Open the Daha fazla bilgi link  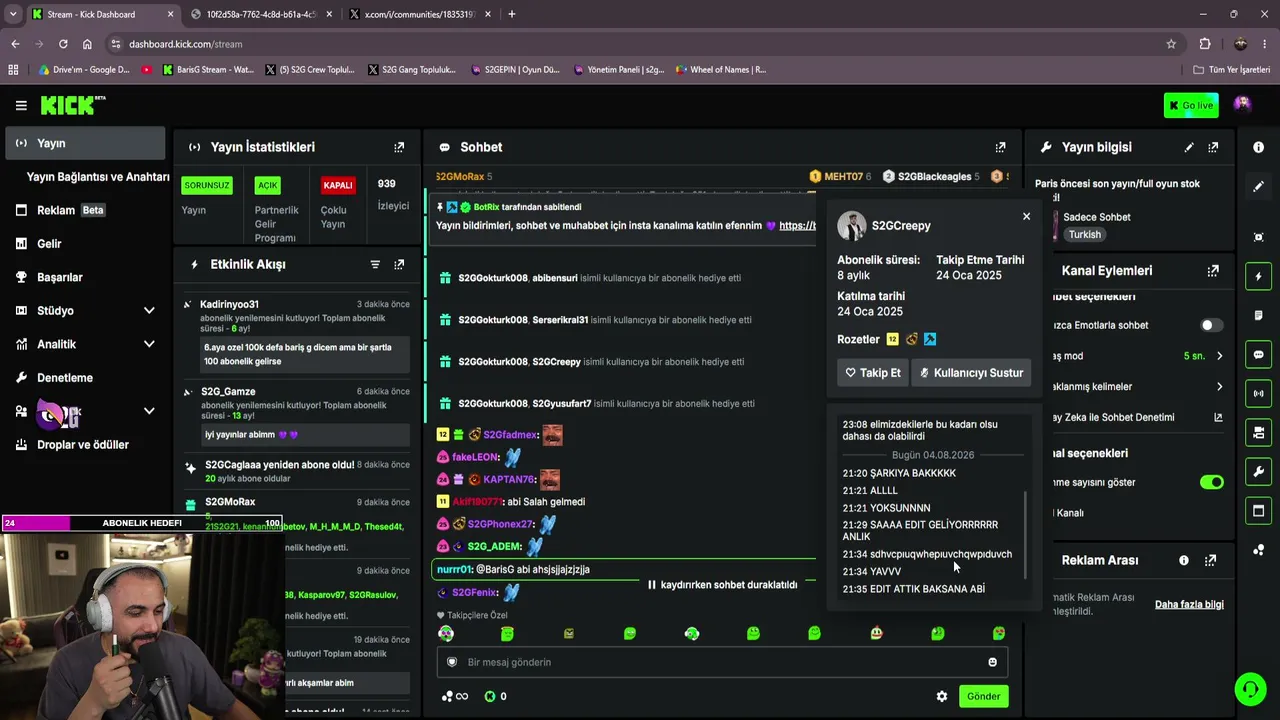pos(1189,604)
